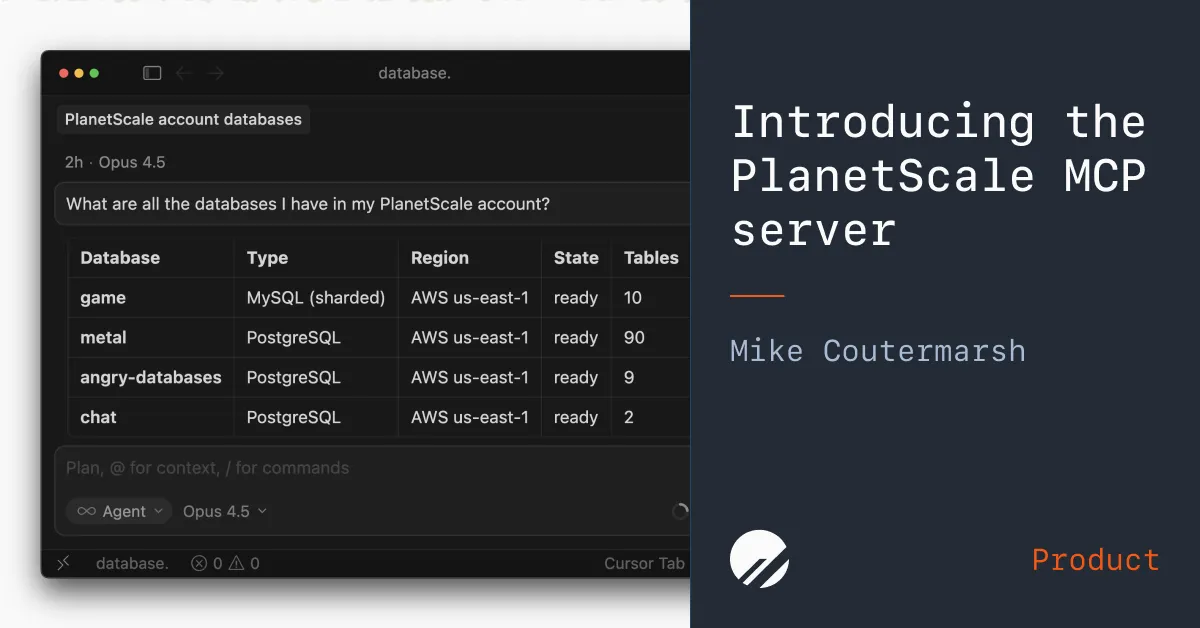Click the metal row PostgreSQL cell
Screen dimensions: 1200x628
coord(294,338)
